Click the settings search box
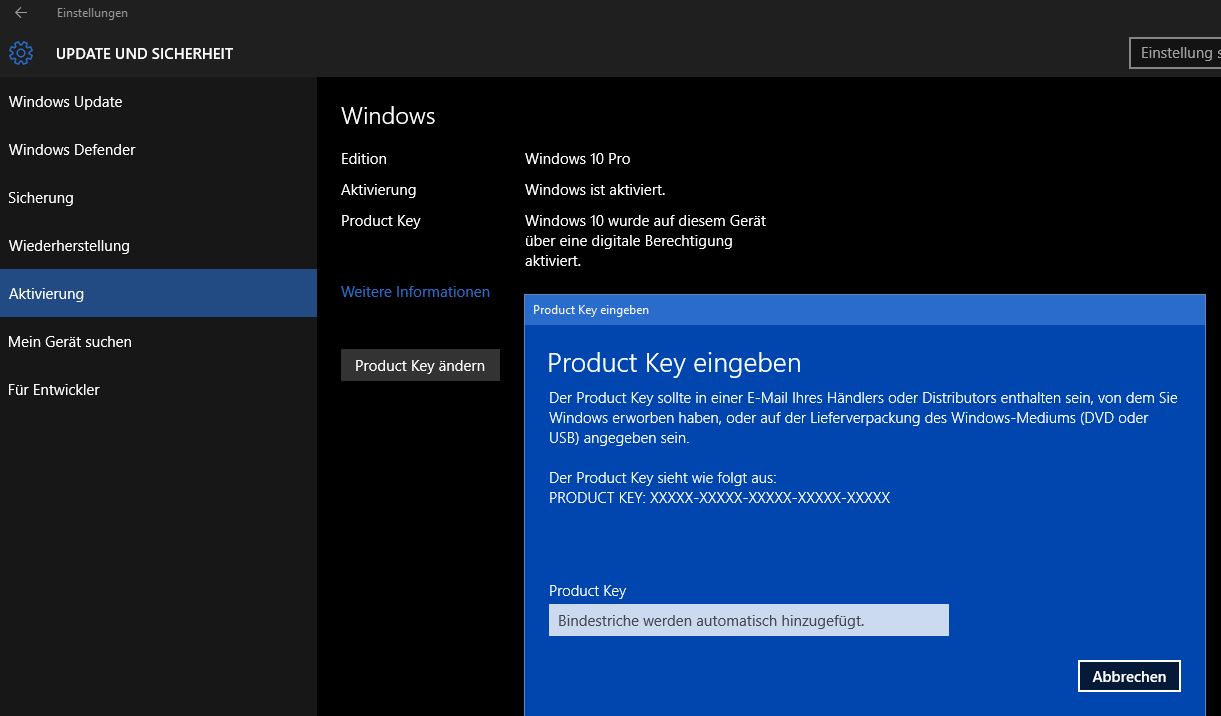Screen dimensions: 1221x716 pyautogui.click(x=1175, y=53)
